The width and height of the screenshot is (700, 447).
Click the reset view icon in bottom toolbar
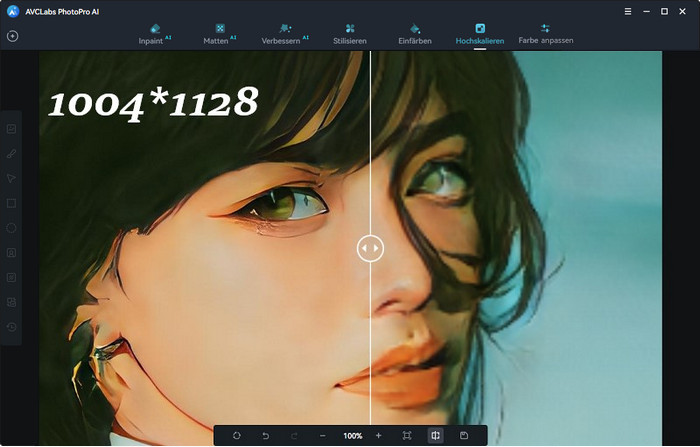237,435
